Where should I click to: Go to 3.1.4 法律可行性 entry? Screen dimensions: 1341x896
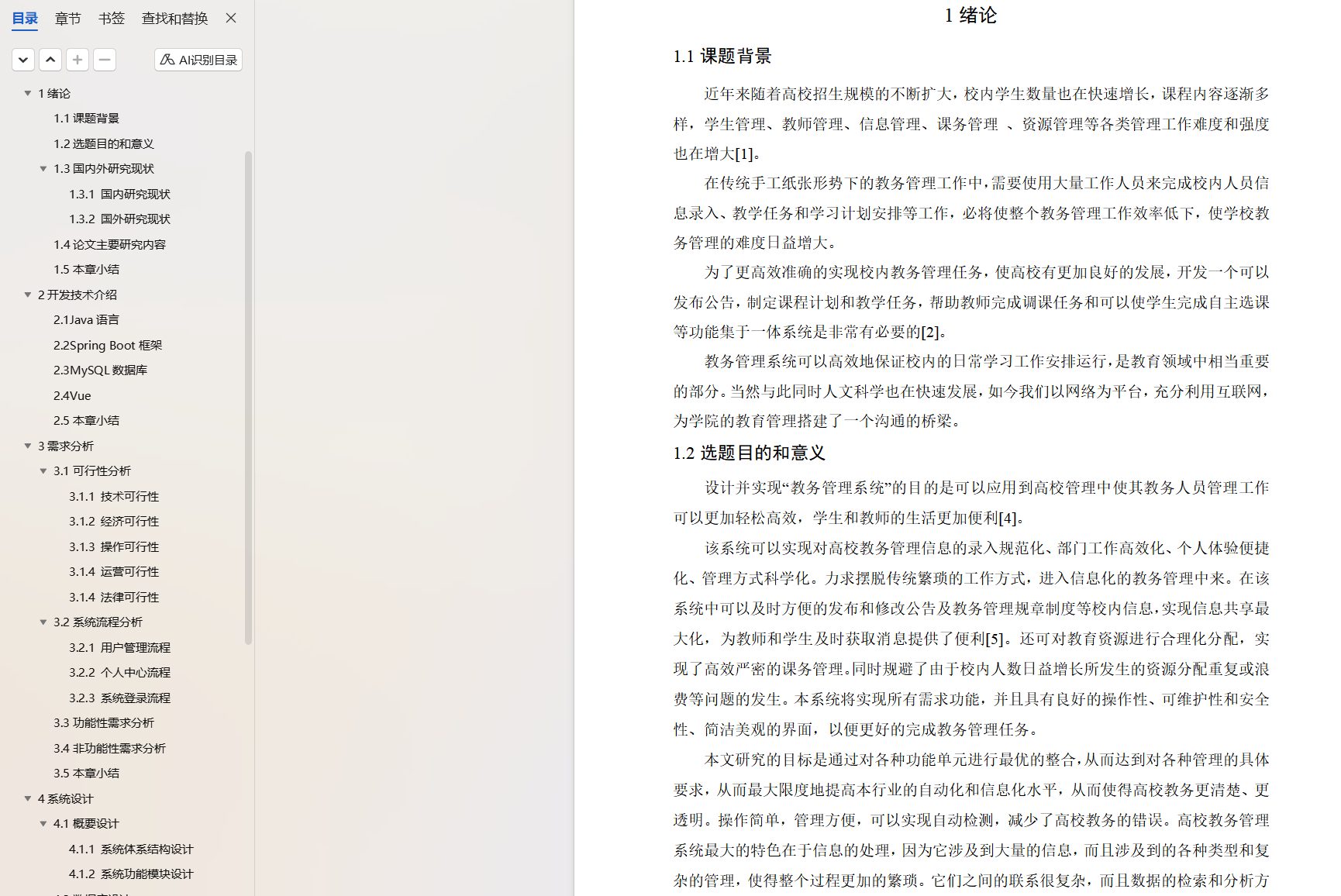(x=114, y=597)
